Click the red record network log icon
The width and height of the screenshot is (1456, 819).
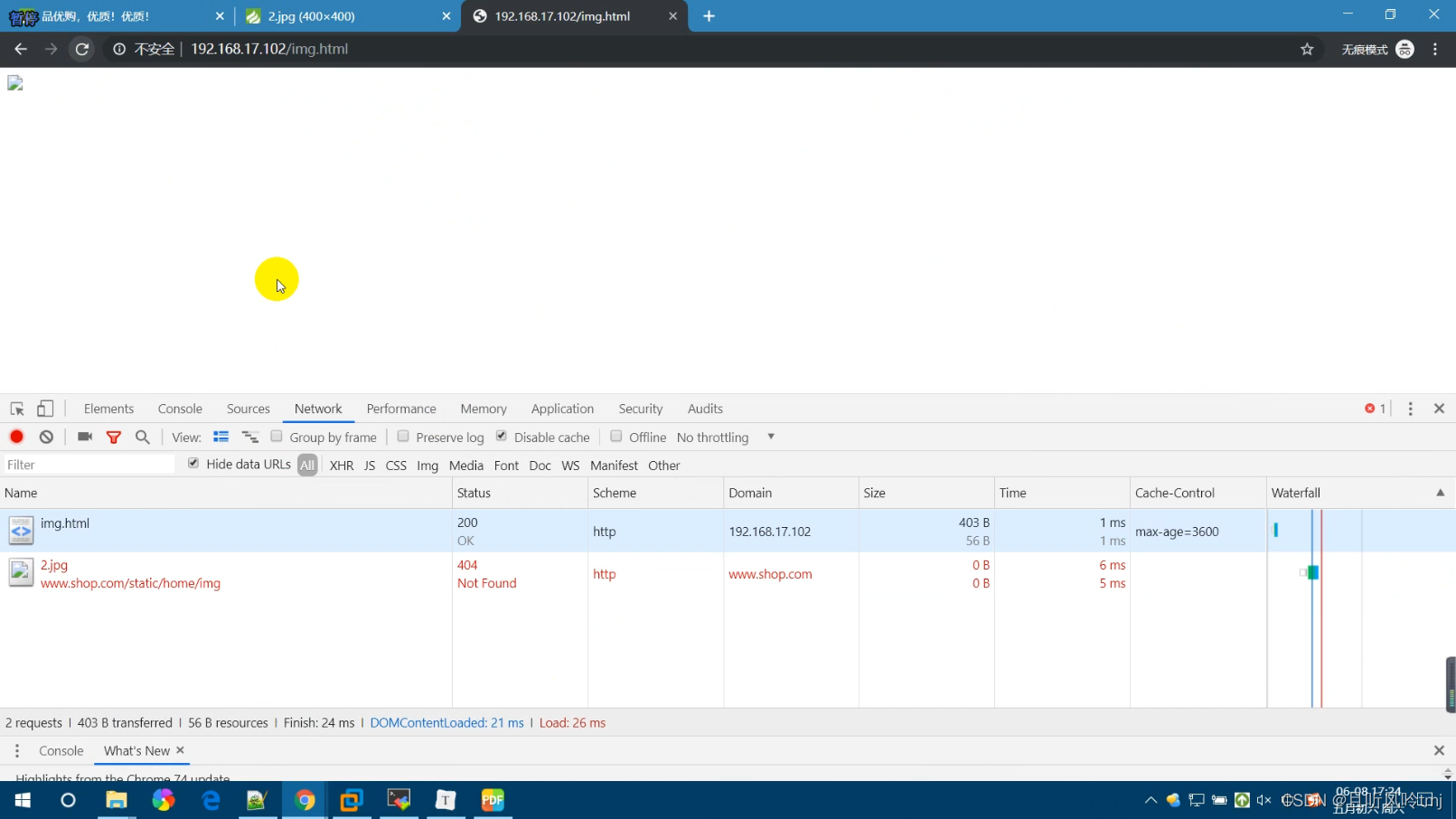pos(16,437)
